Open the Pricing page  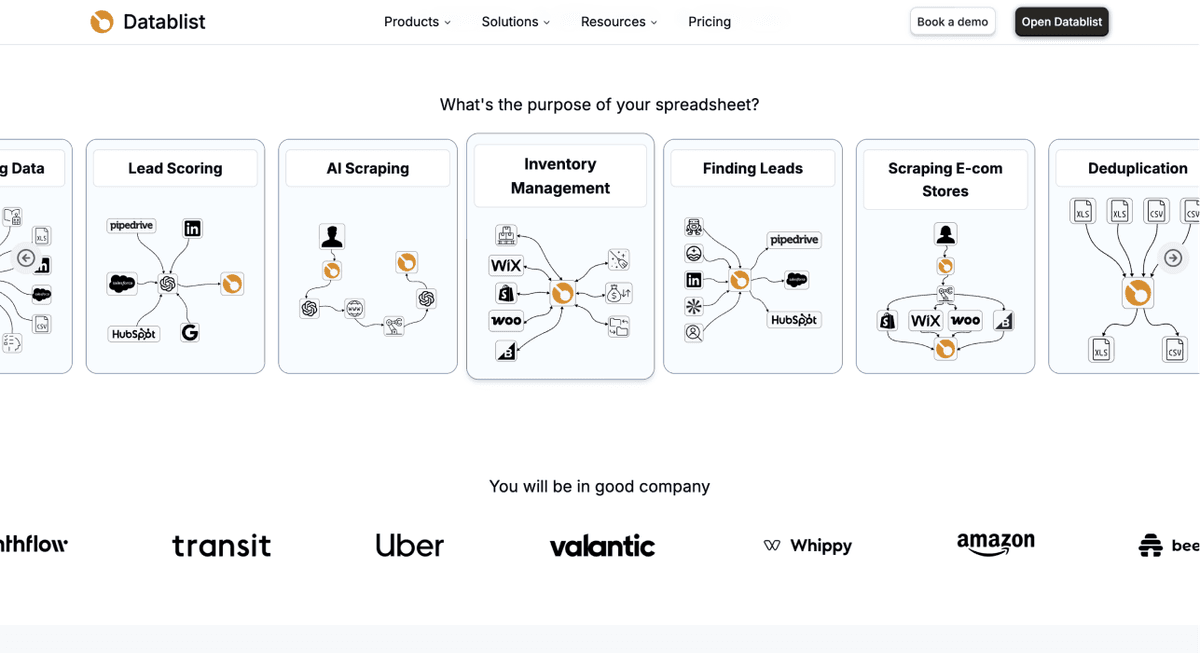[709, 22]
